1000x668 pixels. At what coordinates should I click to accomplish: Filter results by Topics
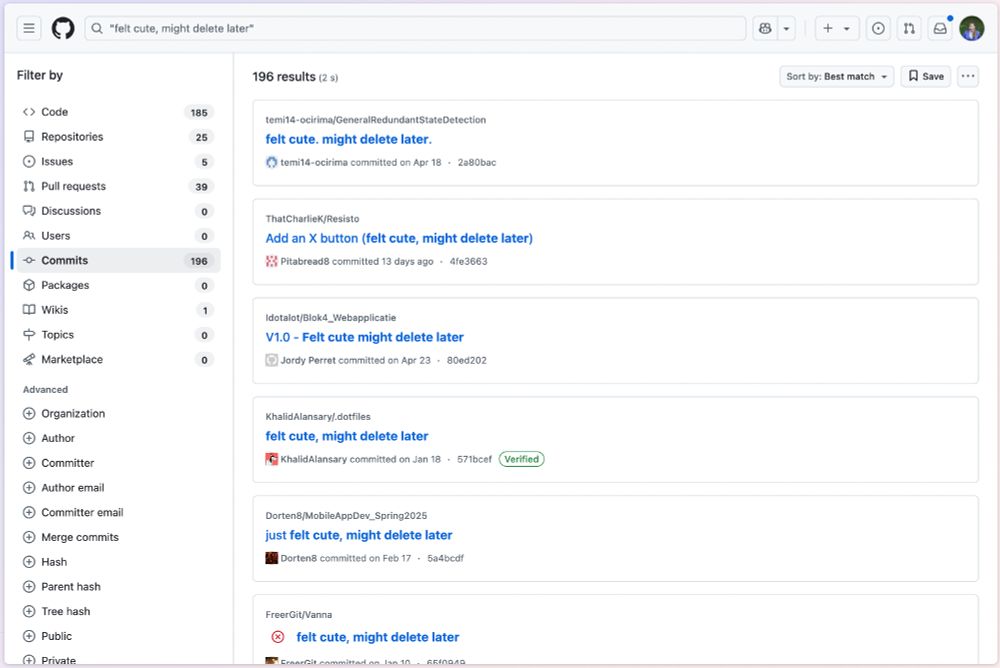118,335
